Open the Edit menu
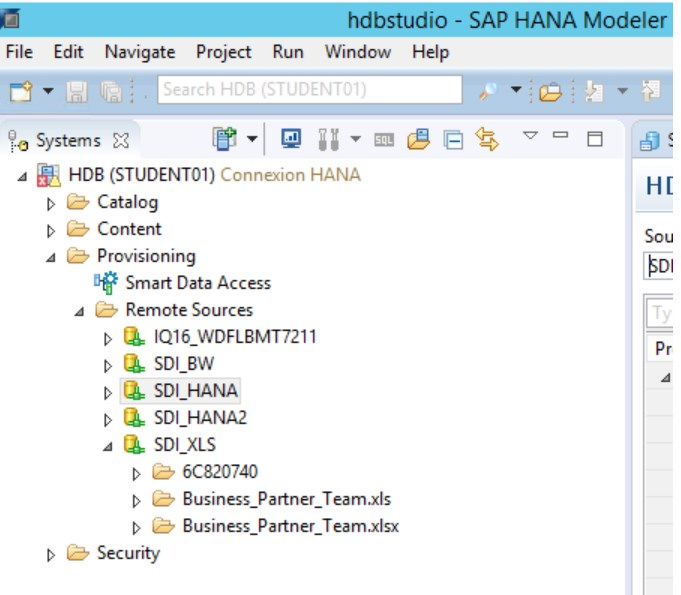The width and height of the screenshot is (681, 595). pyautogui.click(x=68, y=52)
